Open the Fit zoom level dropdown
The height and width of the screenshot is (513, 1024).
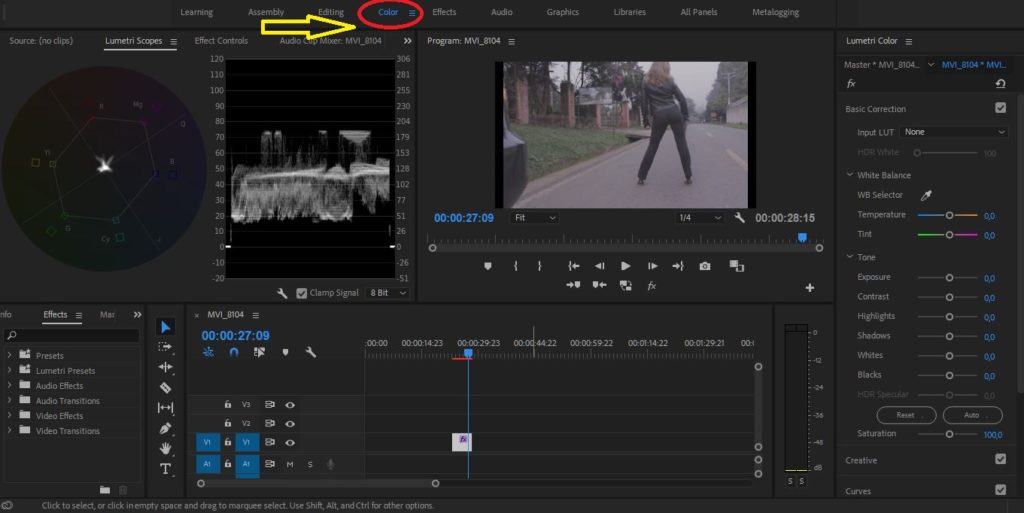(535, 217)
